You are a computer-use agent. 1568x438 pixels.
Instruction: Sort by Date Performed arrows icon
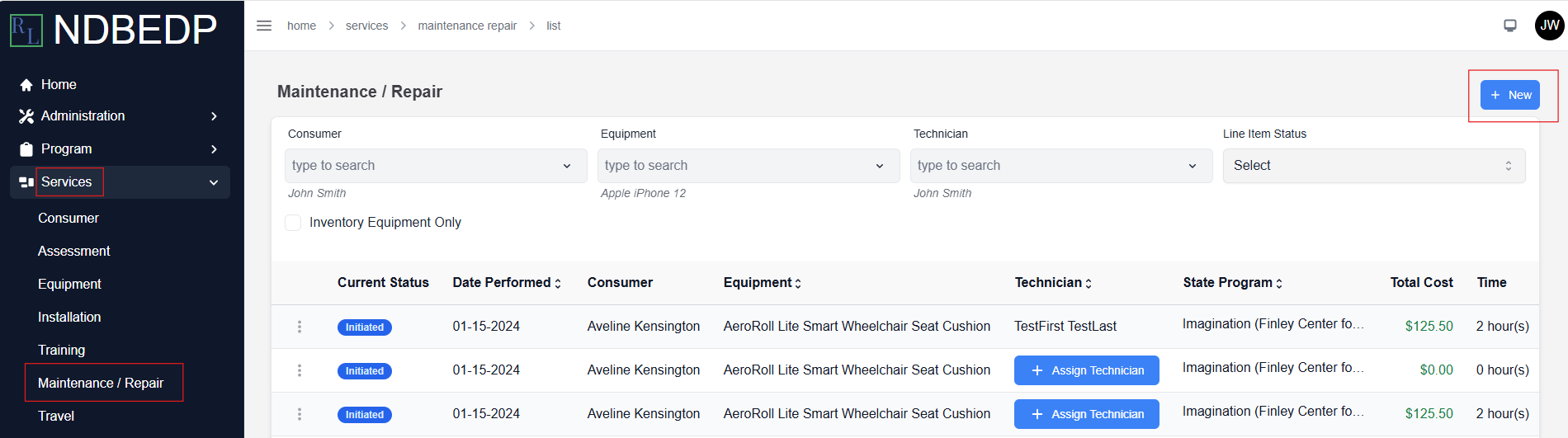click(x=558, y=283)
